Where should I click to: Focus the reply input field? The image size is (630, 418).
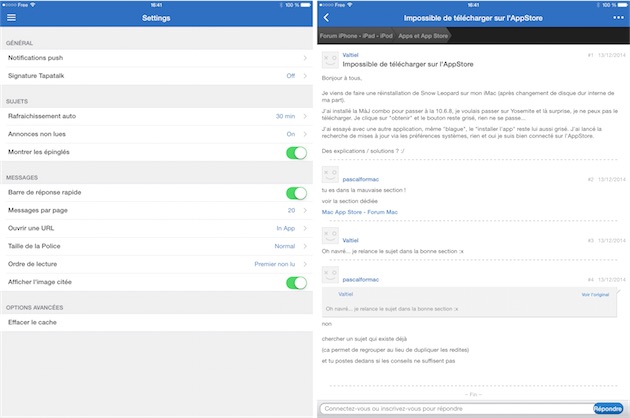point(457,409)
